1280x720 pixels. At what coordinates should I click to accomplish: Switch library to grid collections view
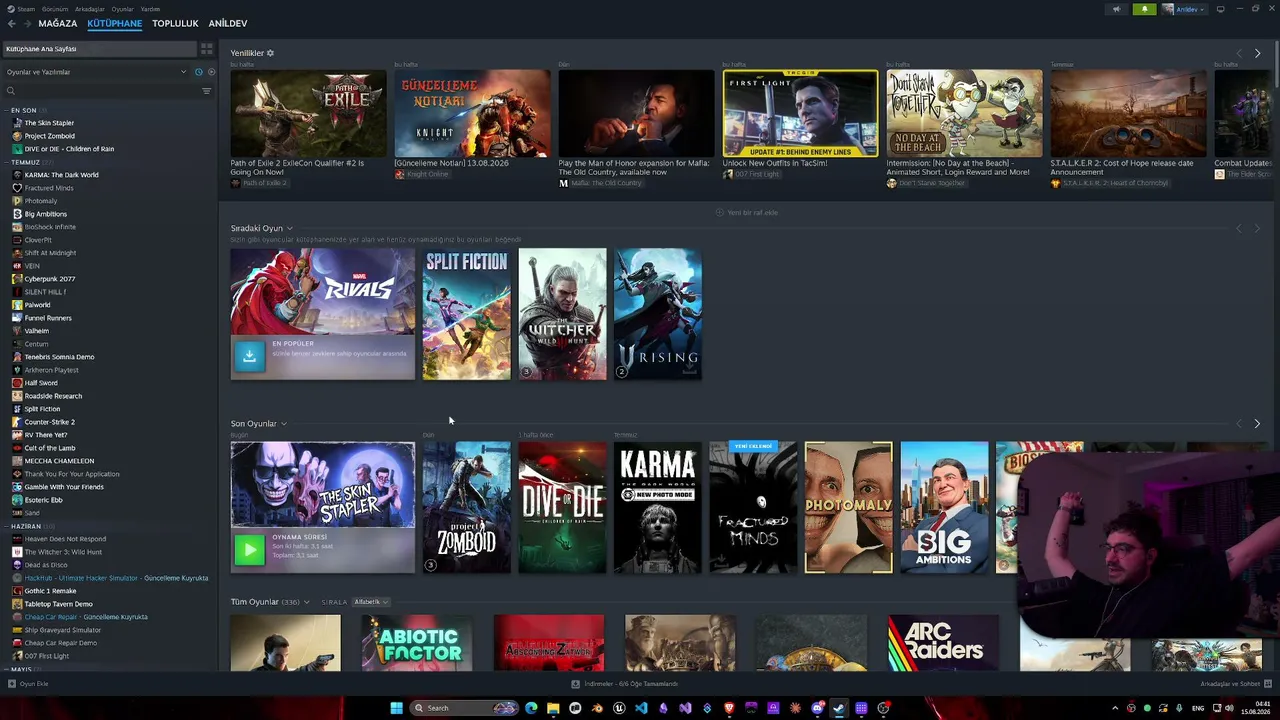207,48
